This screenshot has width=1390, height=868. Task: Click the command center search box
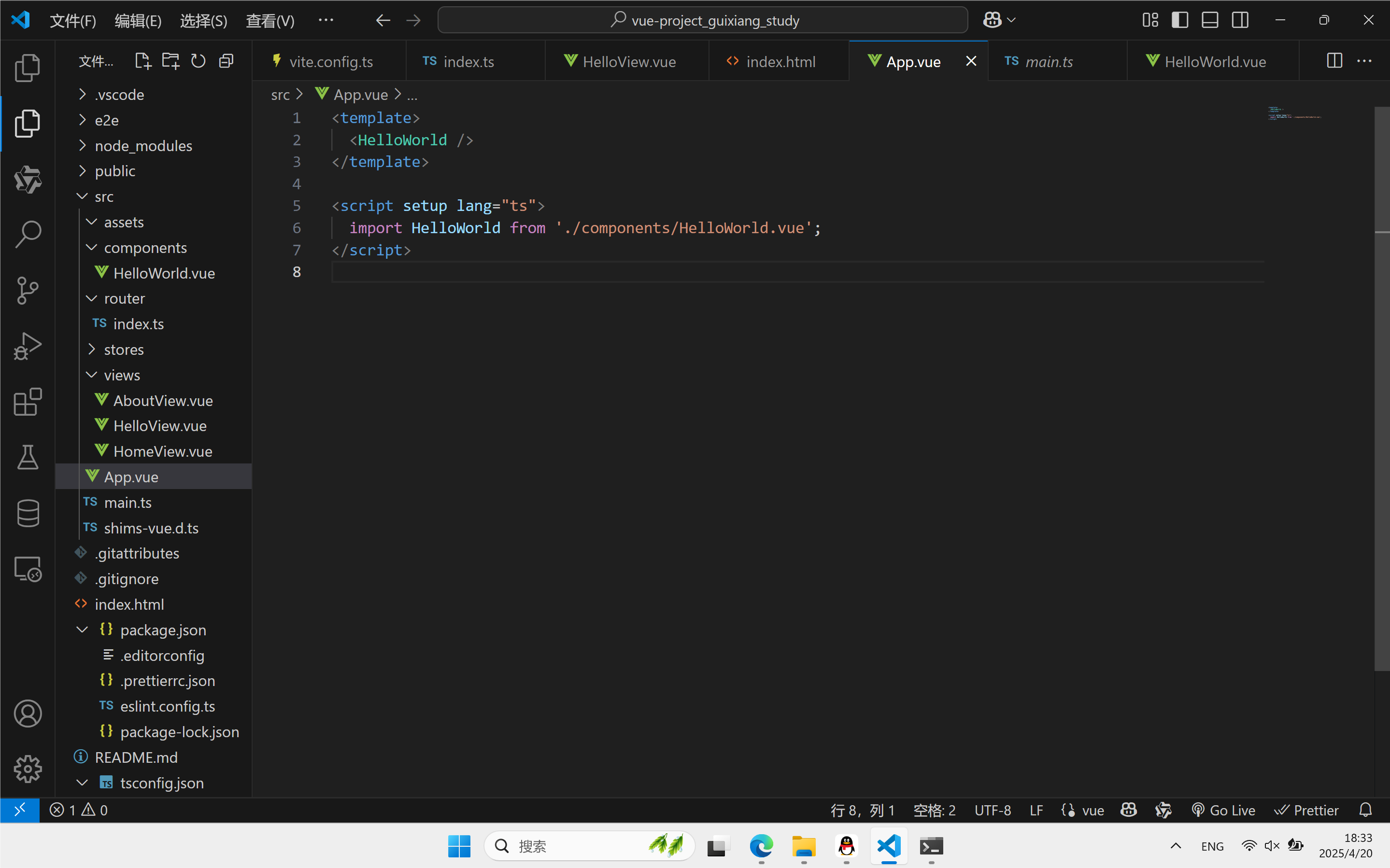(702, 21)
